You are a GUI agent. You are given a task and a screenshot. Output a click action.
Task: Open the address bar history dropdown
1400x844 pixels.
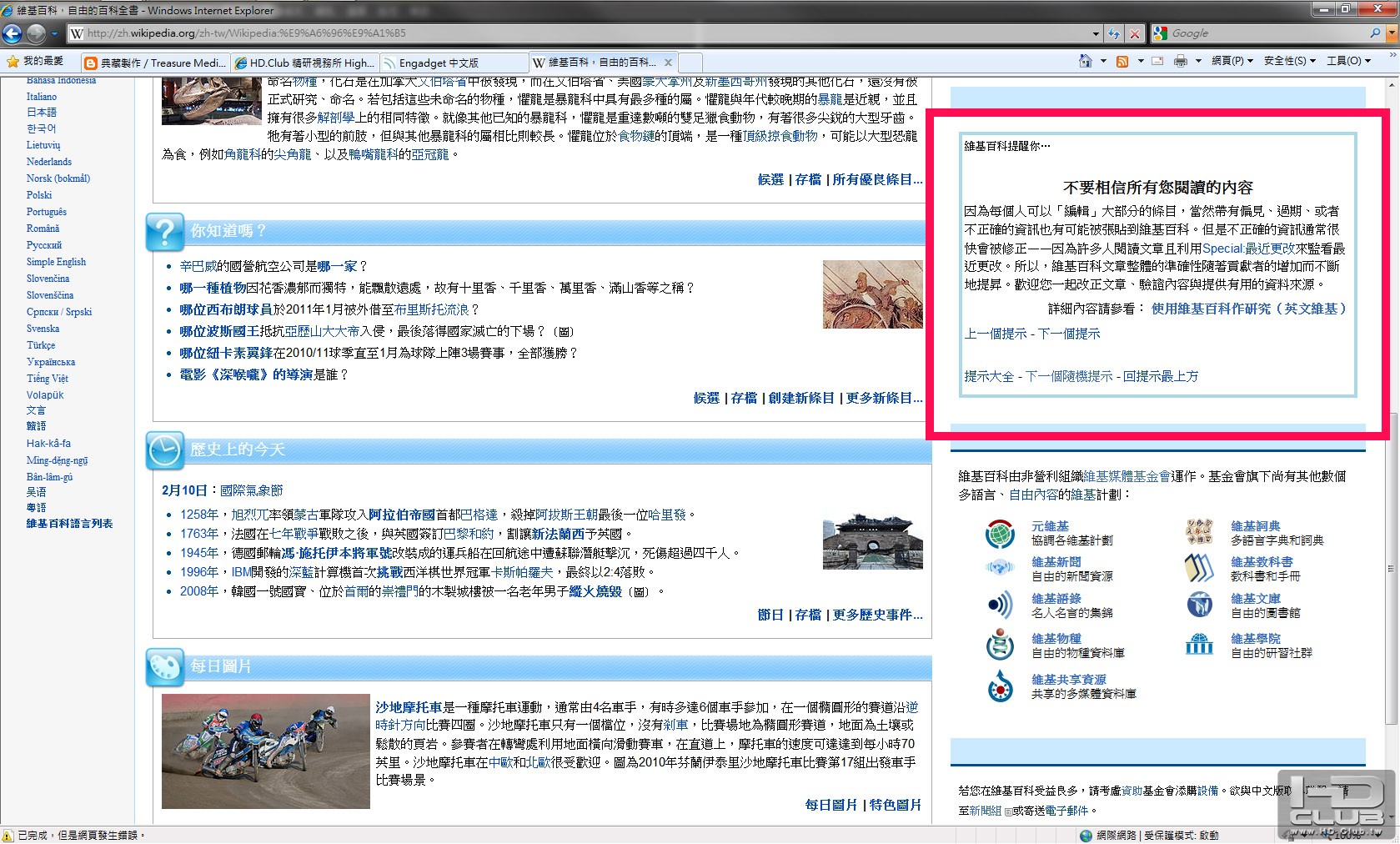pyautogui.click(x=1096, y=33)
